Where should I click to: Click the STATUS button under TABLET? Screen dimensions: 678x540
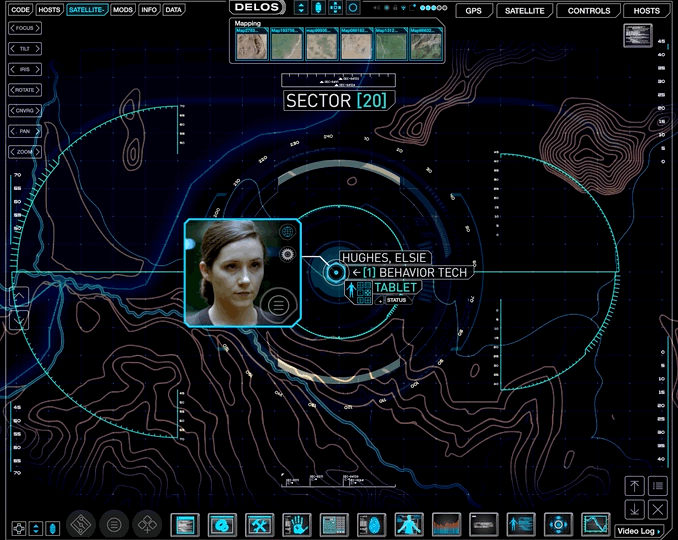tap(396, 300)
